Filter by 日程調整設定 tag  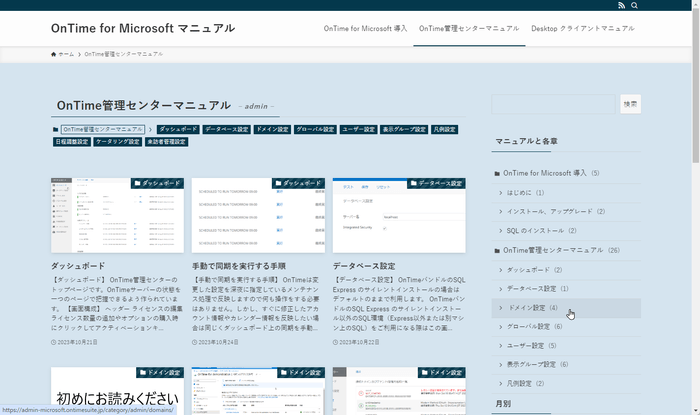(72, 142)
